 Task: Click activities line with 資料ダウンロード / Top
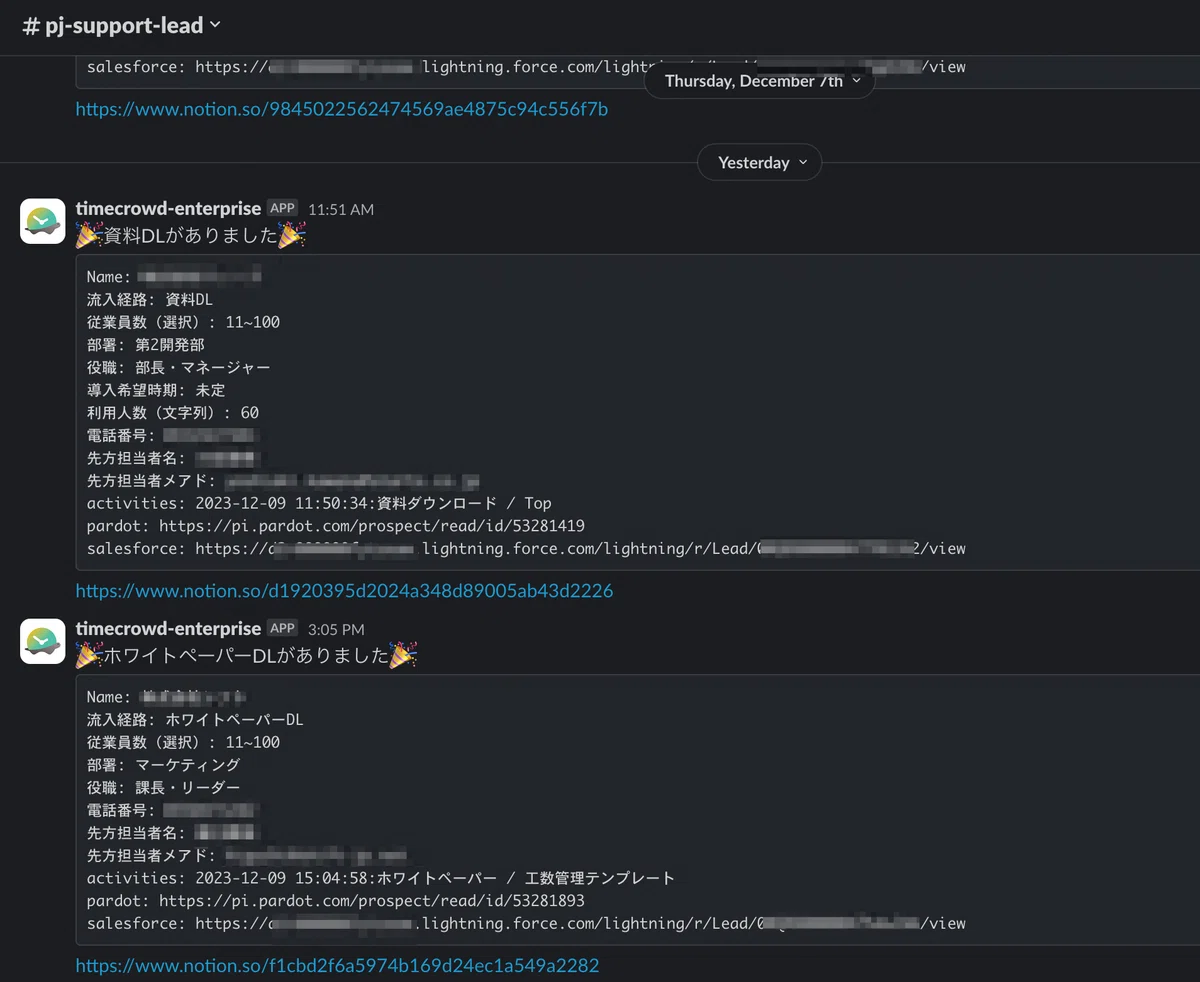[319, 503]
